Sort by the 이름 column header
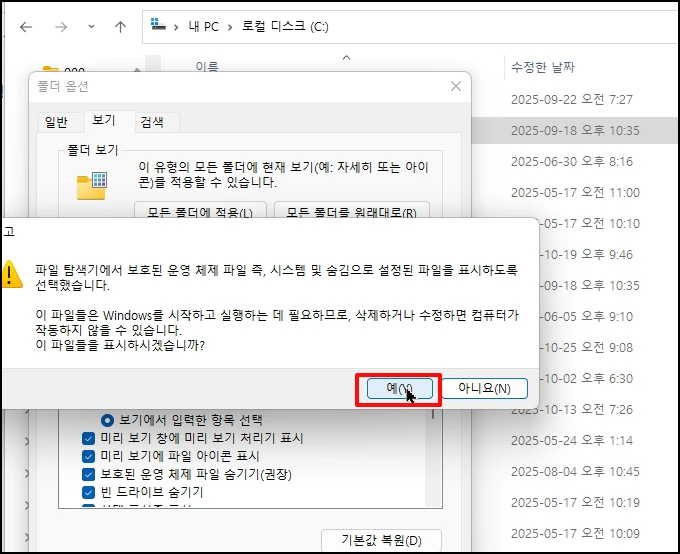 pos(207,66)
